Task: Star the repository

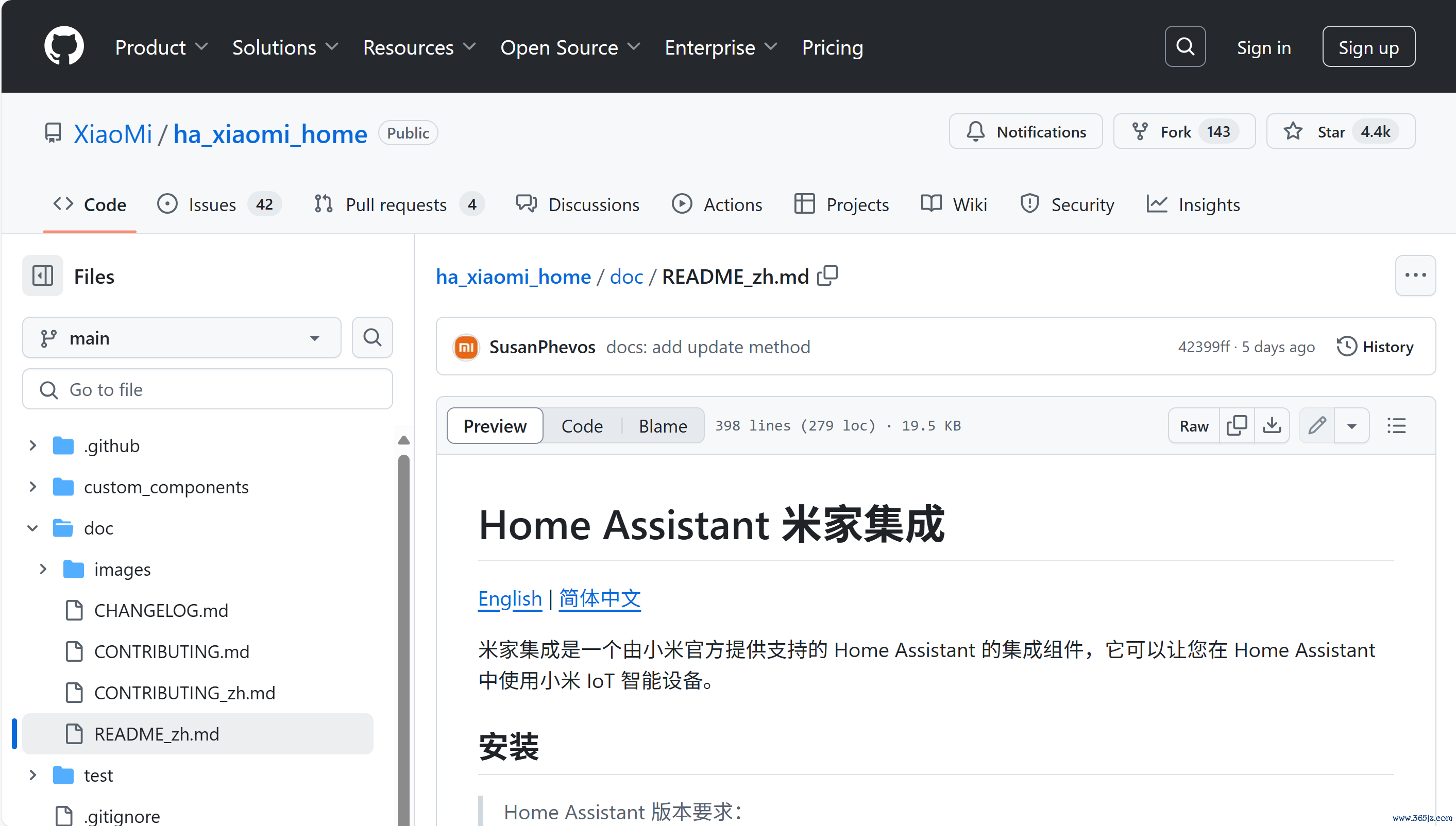Action: point(1340,132)
